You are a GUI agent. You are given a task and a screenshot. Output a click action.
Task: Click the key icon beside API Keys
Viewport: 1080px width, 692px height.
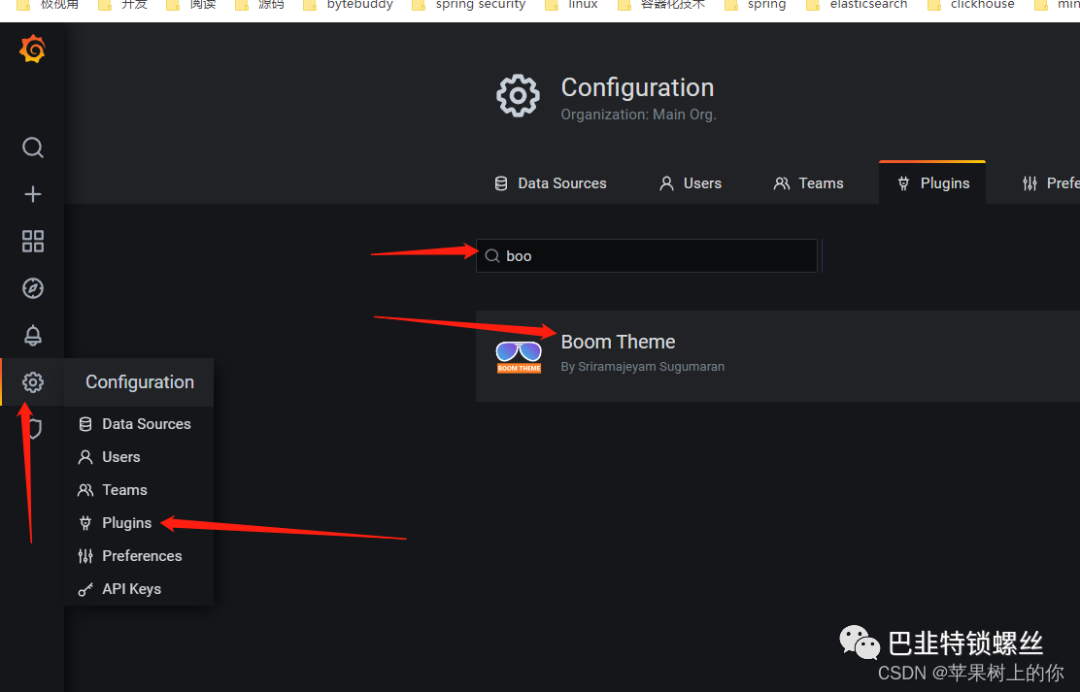[85, 589]
